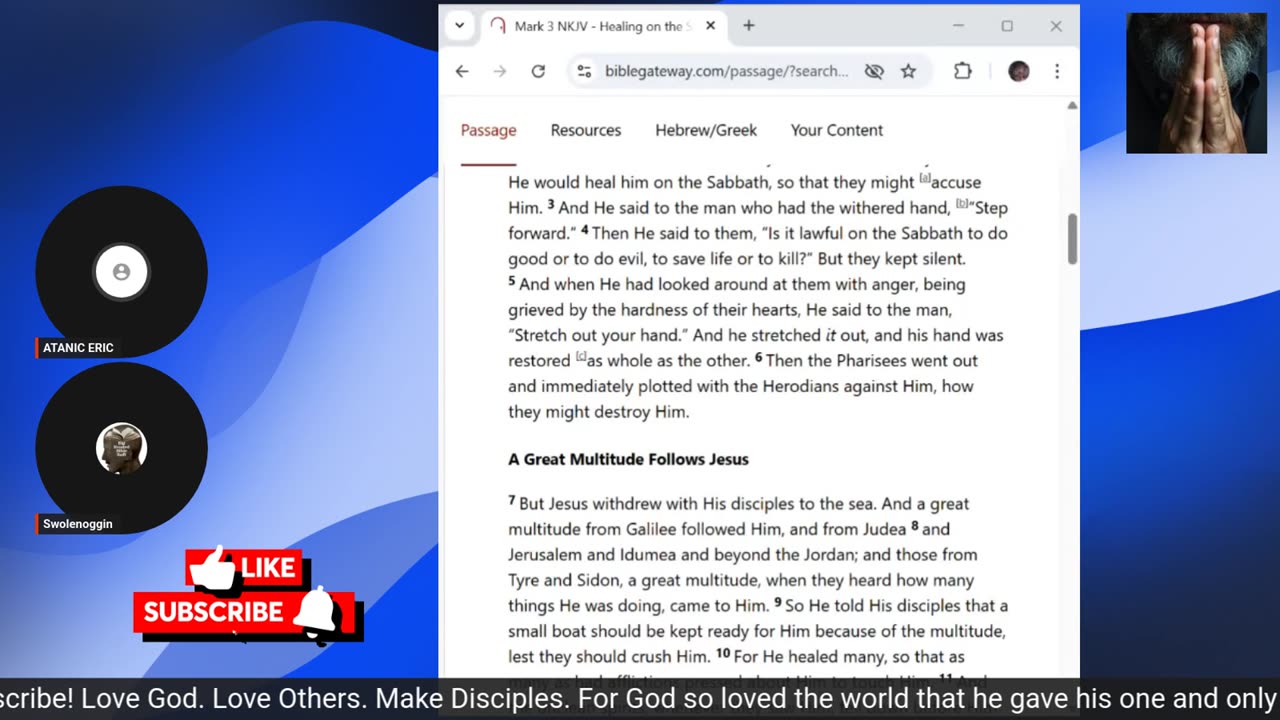Open the Chrome extensions puzzle icon
The height and width of the screenshot is (720, 1280).
963,71
